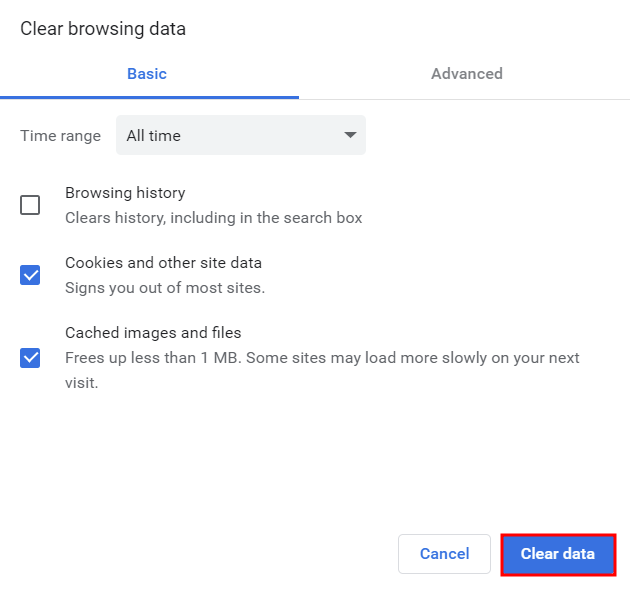Disable the Cached images and files checkbox
630x589 pixels.
pos(30,357)
